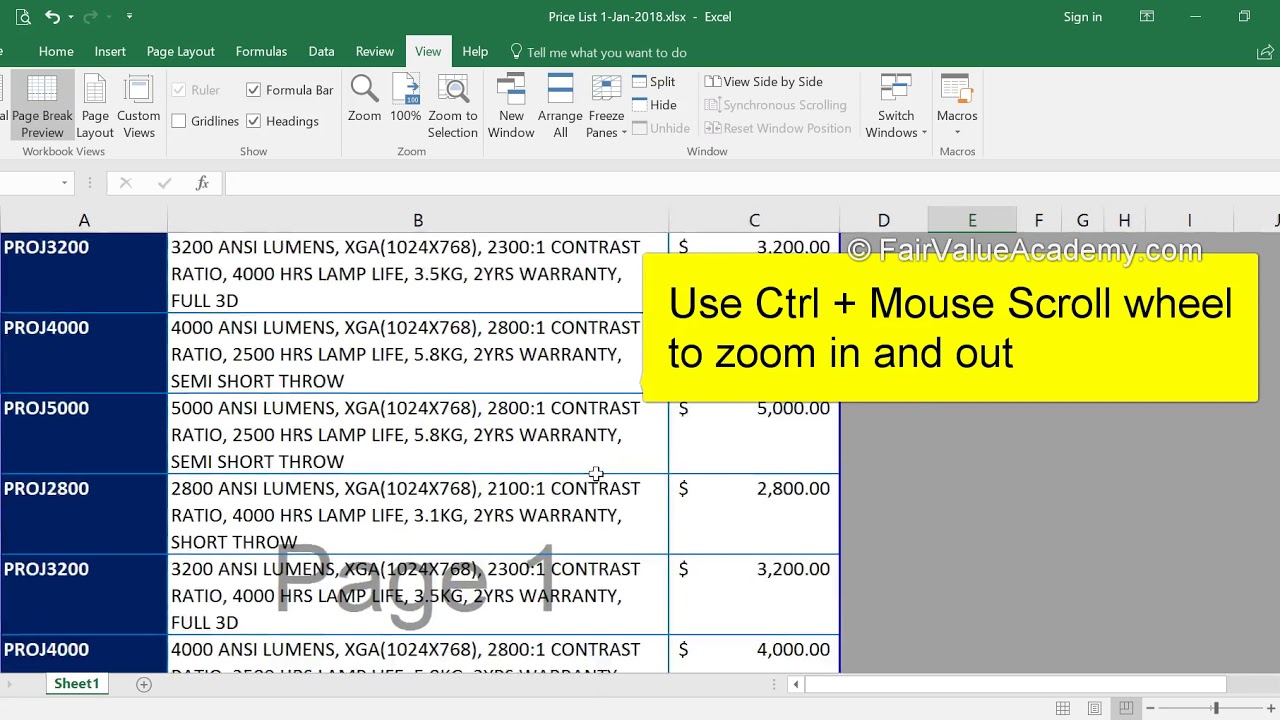Select the PROJ5000 cell
Image resolution: width=1280 pixels, height=720 pixels.
[84, 434]
